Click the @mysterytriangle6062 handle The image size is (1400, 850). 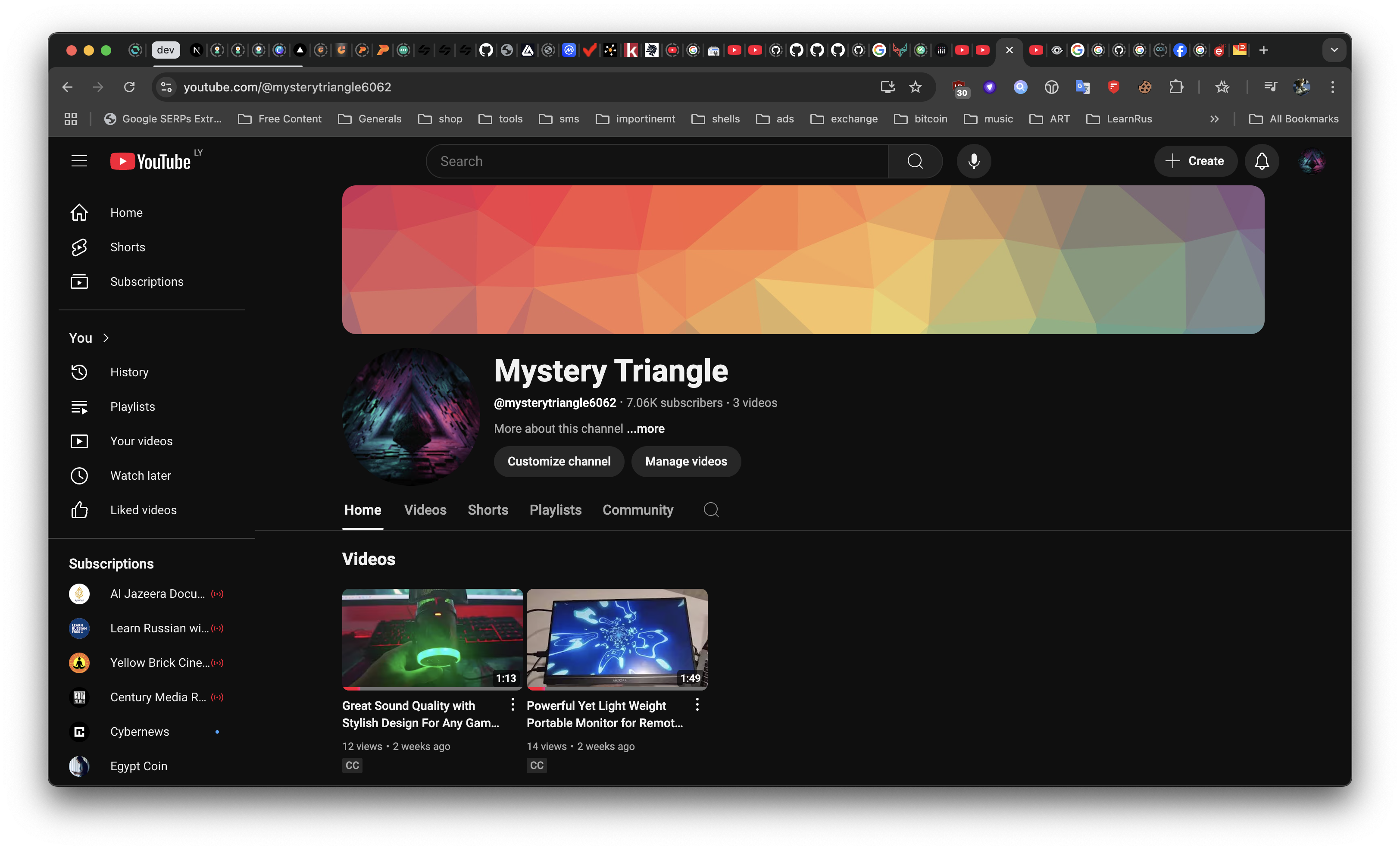[x=555, y=403]
